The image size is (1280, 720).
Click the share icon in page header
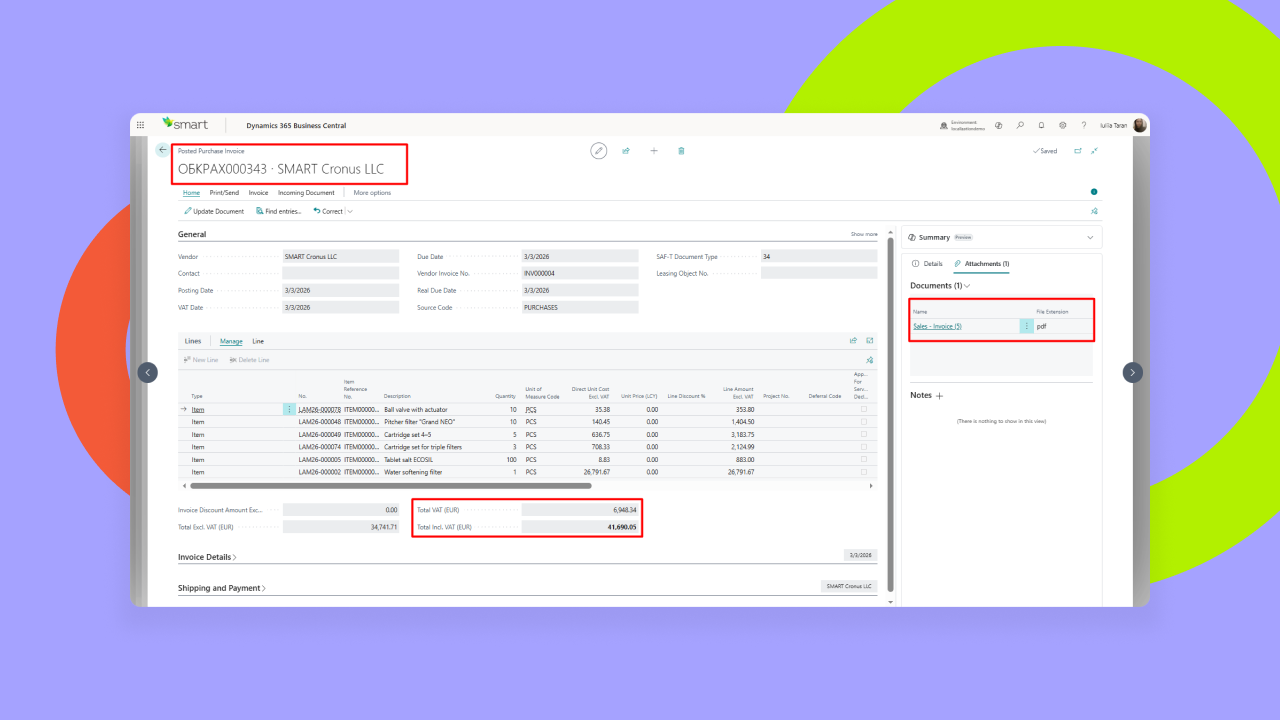tap(626, 151)
